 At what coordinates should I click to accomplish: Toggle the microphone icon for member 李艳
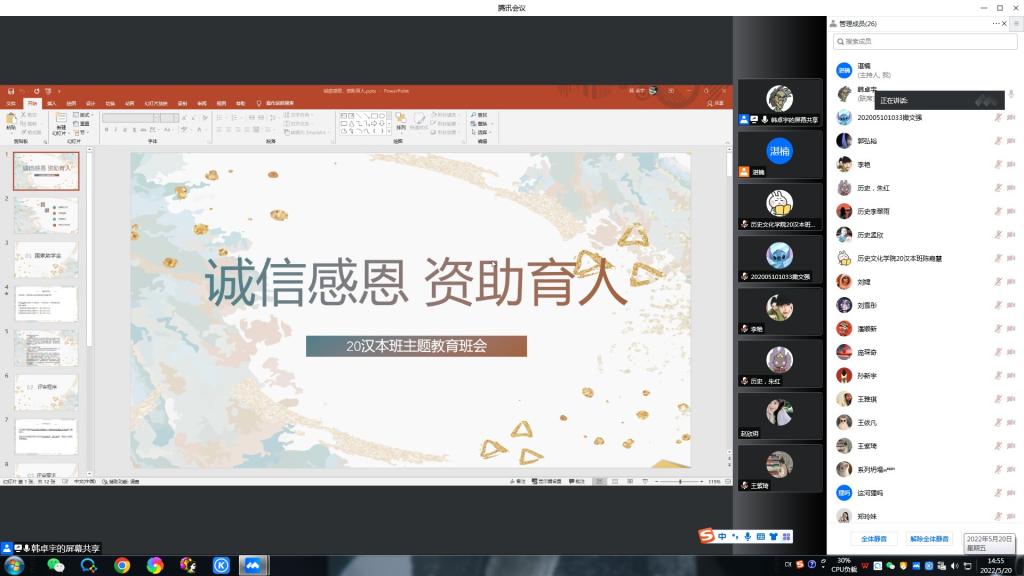997,164
